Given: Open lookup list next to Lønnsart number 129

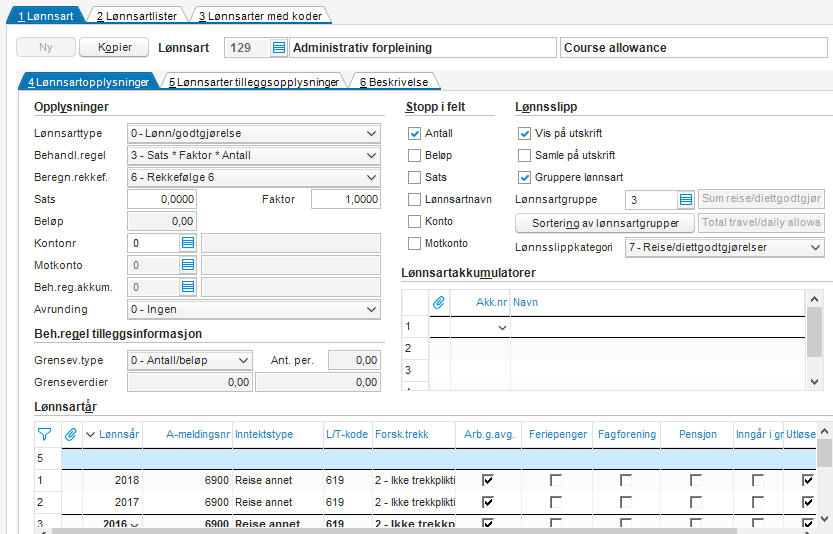Looking at the screenshot, I should click(279, 48).
